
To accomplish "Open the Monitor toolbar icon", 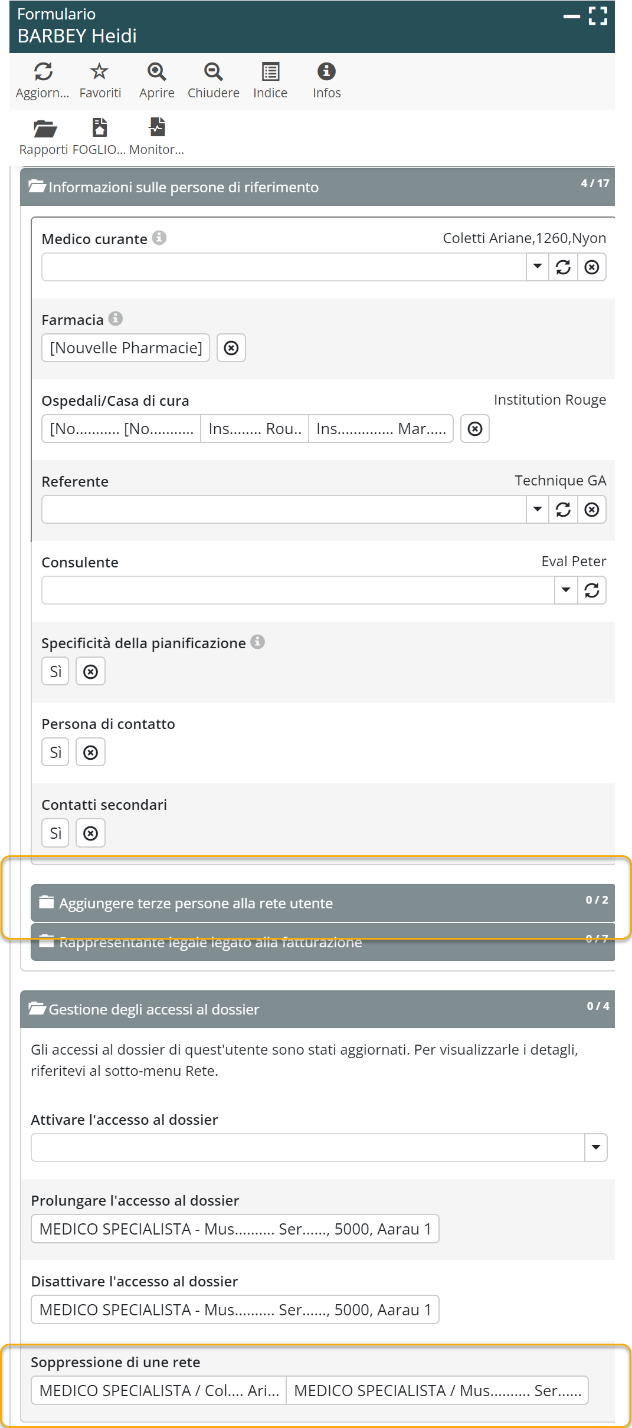I will [x=156, y=129].
